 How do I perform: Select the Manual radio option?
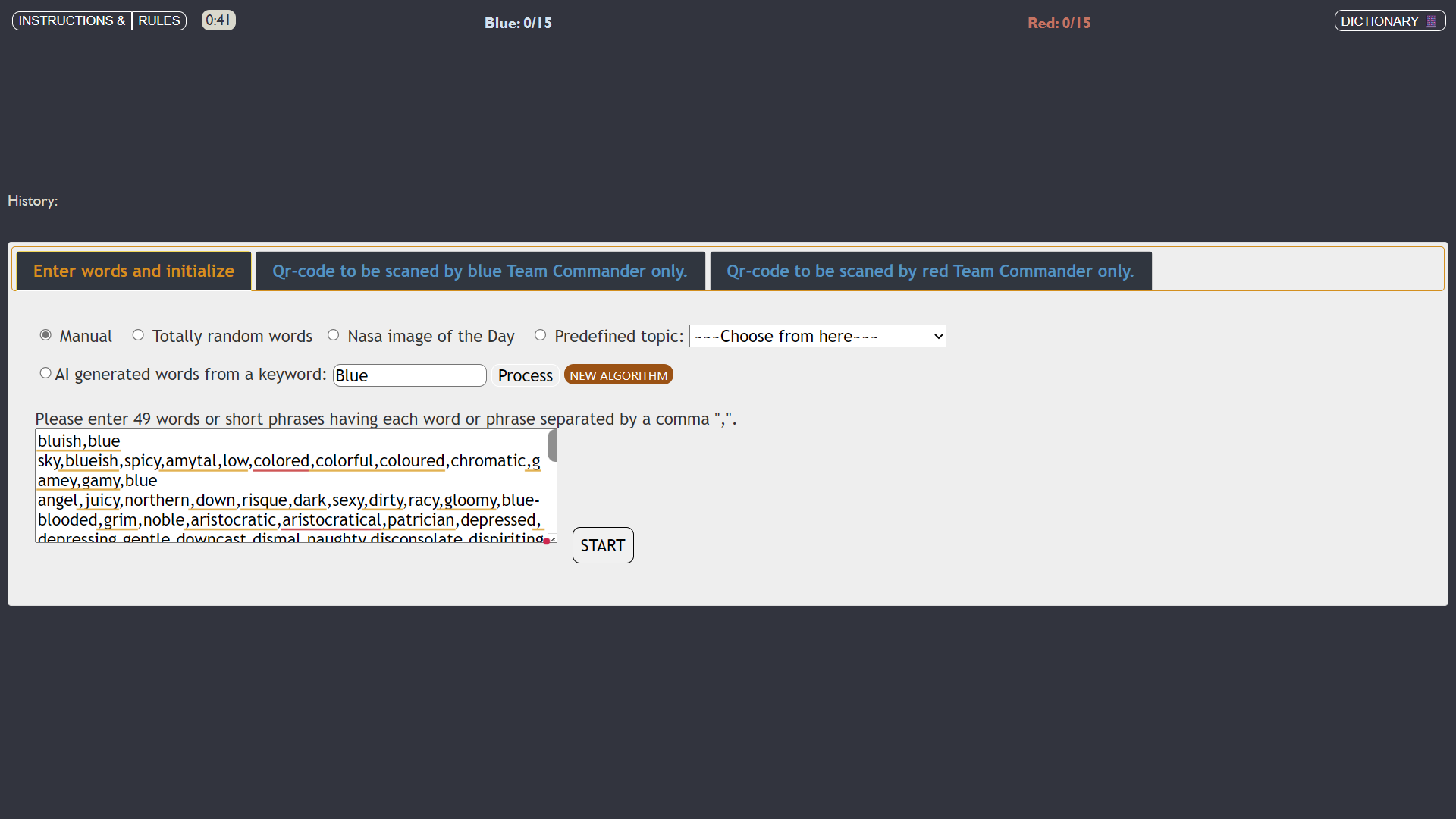(45, 335)
